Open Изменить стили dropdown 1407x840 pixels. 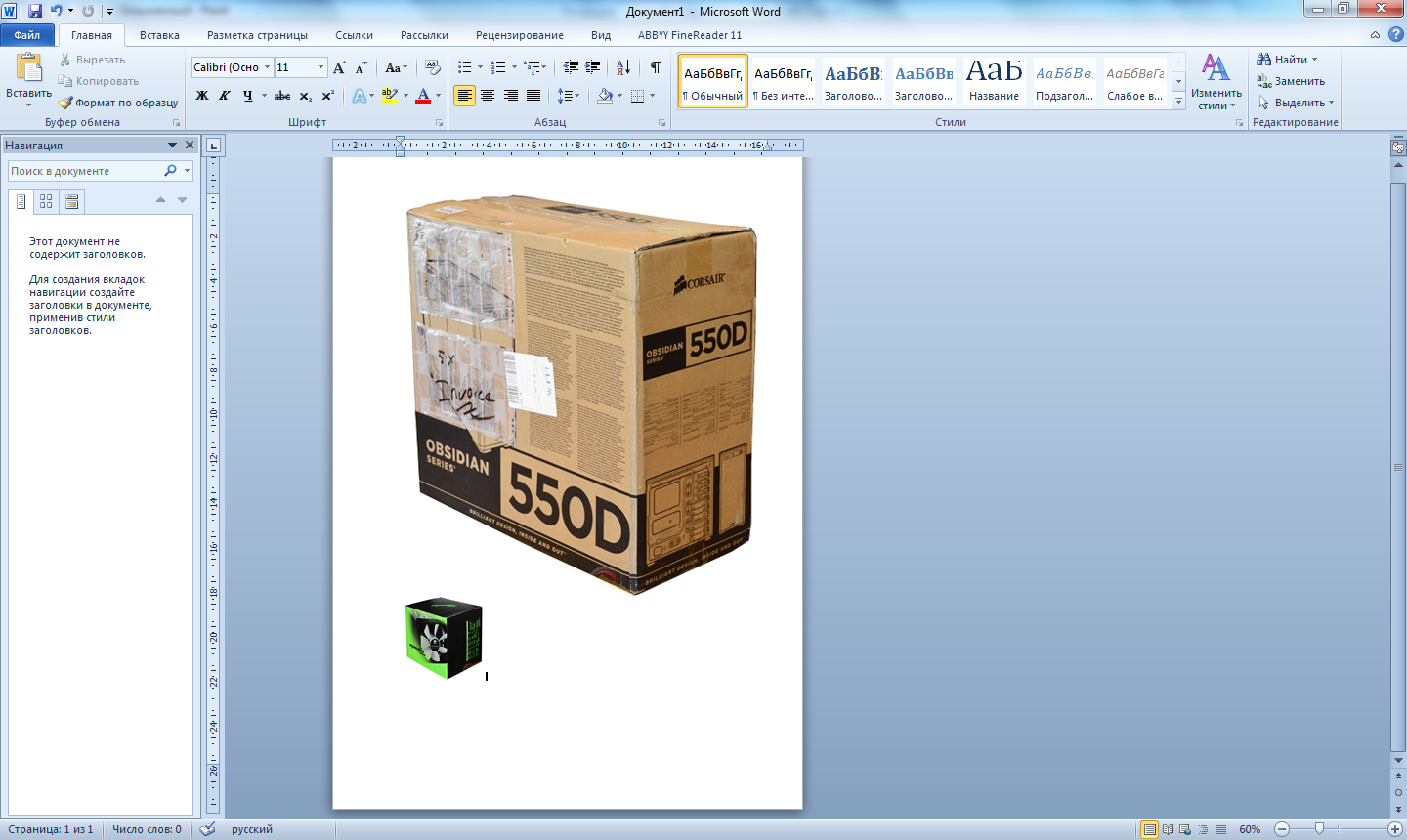(1216, 82)
